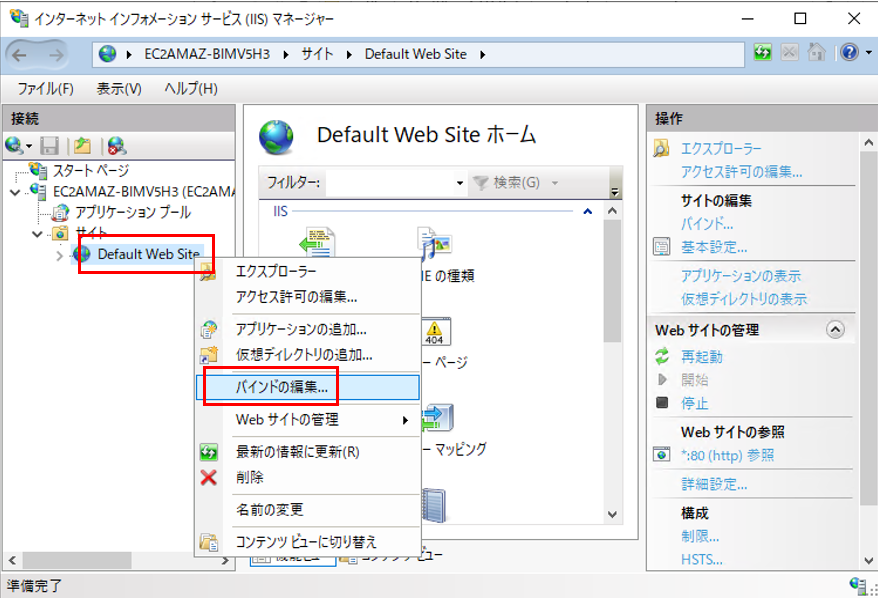
Task: Click the first IIS feature document icon
Action: coord(317,242)
